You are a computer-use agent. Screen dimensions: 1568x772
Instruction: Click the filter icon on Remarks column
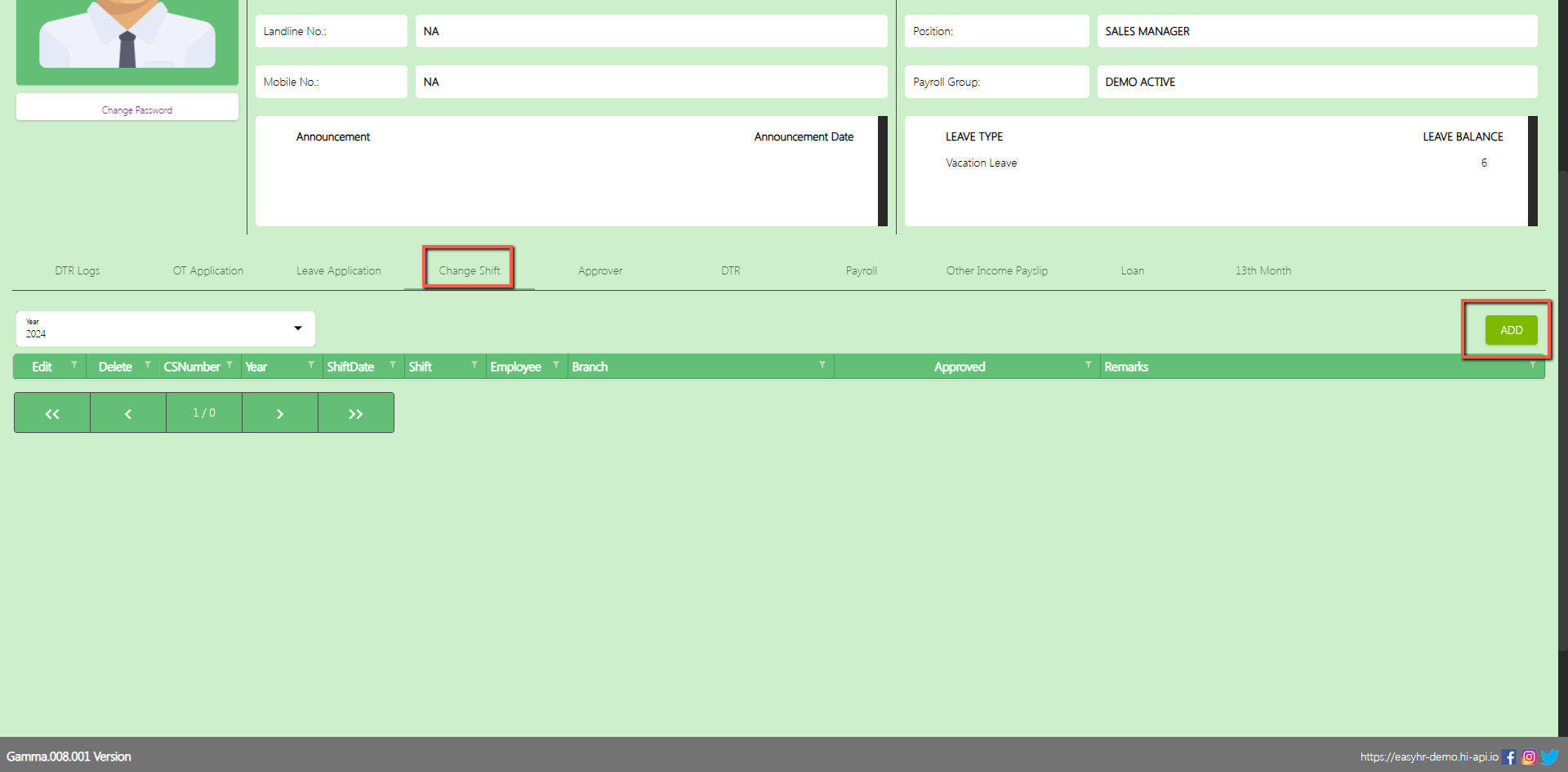[1533, 364]
